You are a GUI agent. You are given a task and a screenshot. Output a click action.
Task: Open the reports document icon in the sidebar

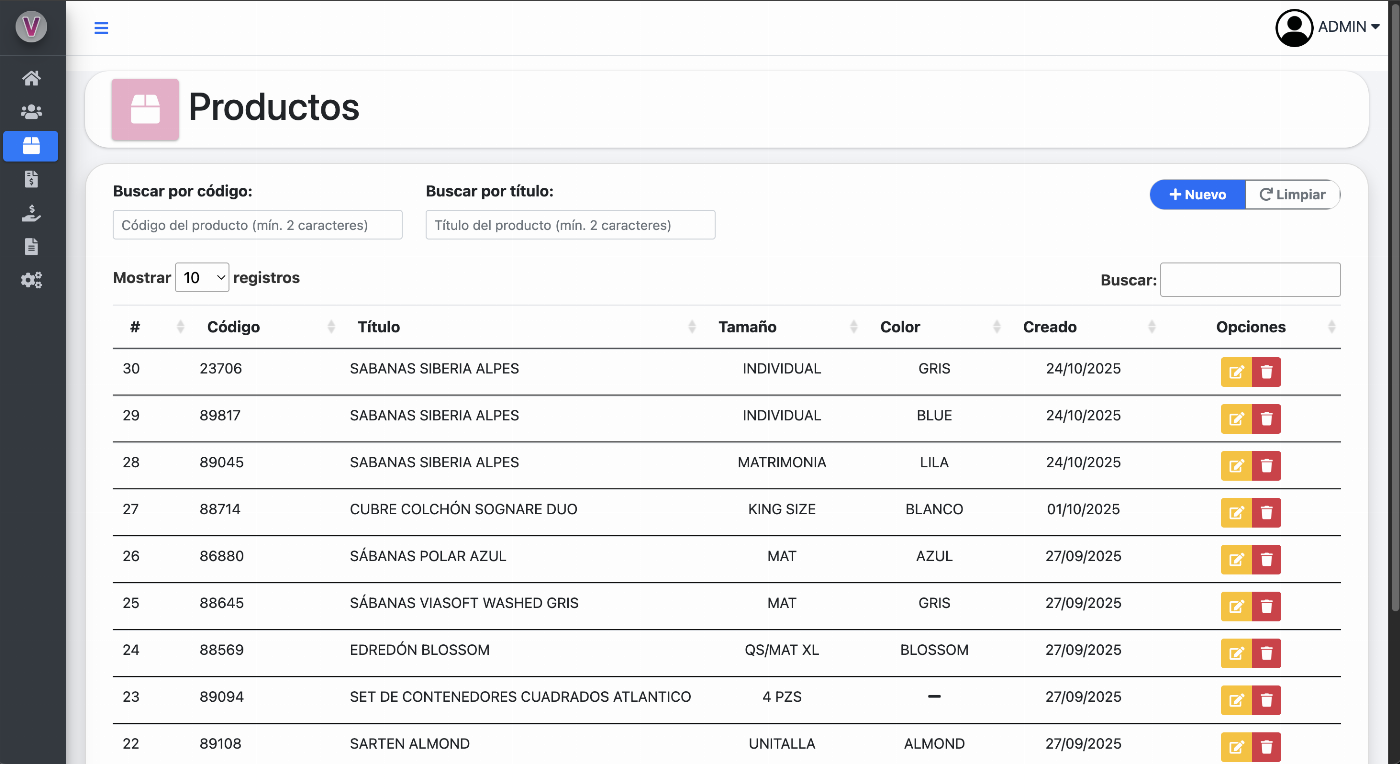click(x=31, y=246)
